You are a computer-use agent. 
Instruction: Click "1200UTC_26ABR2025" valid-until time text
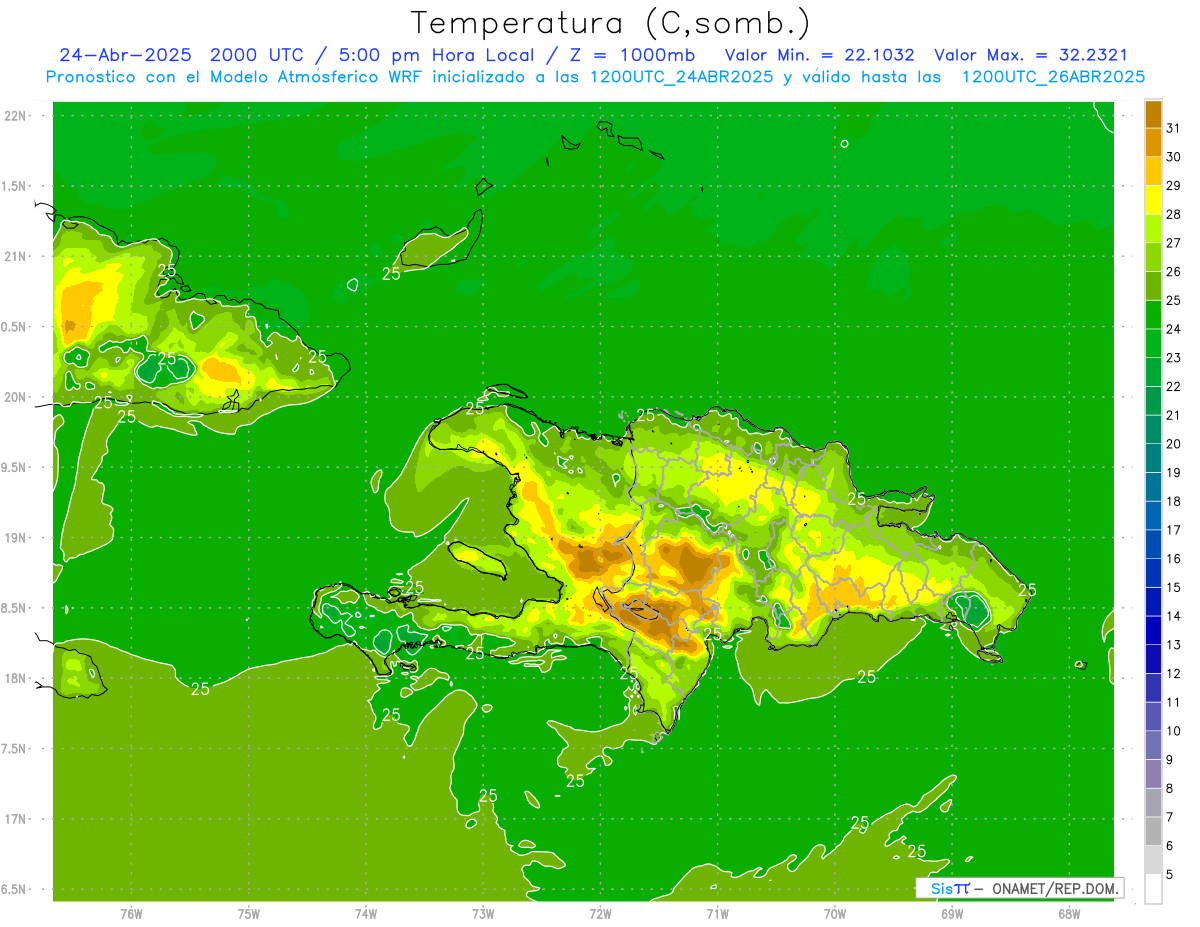(1053, 77)
